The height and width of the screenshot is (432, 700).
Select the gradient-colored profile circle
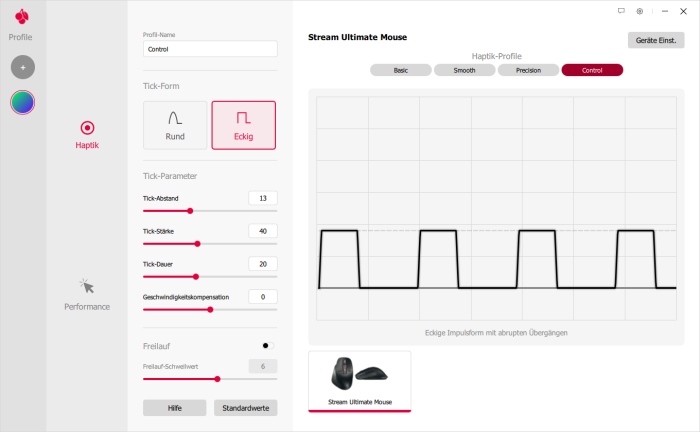pos(22,102)
